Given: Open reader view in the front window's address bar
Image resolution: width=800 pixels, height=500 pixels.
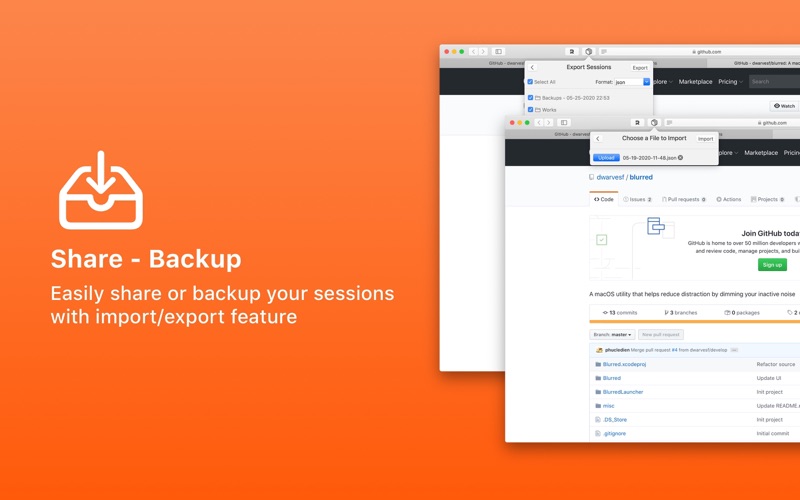Looking at the screenshot, I should (x=669, y=122).
